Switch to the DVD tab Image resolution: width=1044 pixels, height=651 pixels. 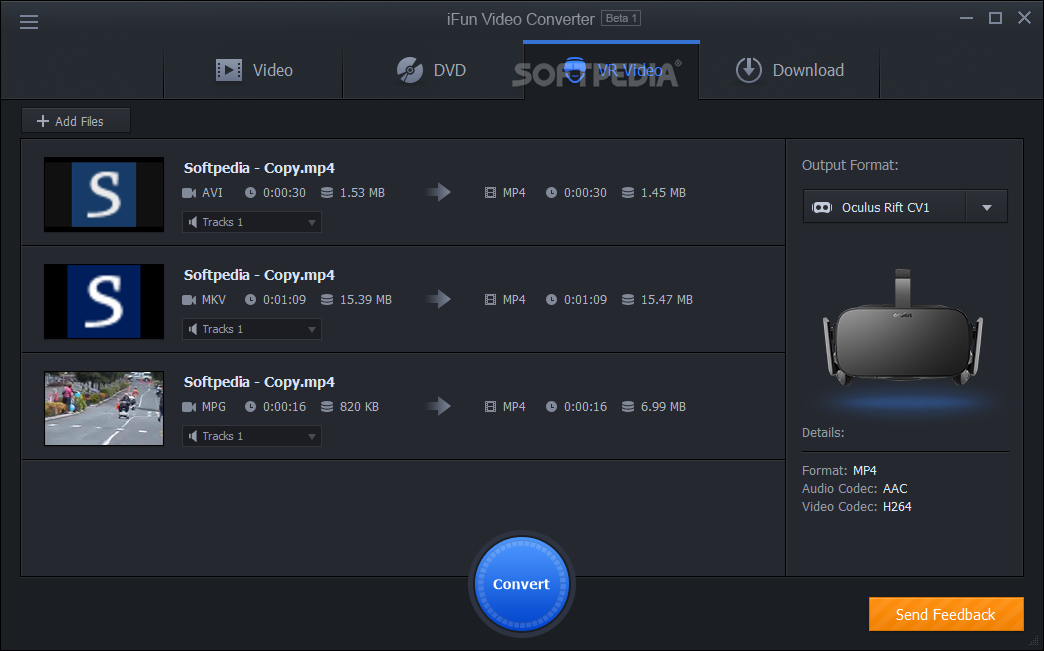pyautogui.click(x=432, y=70)
